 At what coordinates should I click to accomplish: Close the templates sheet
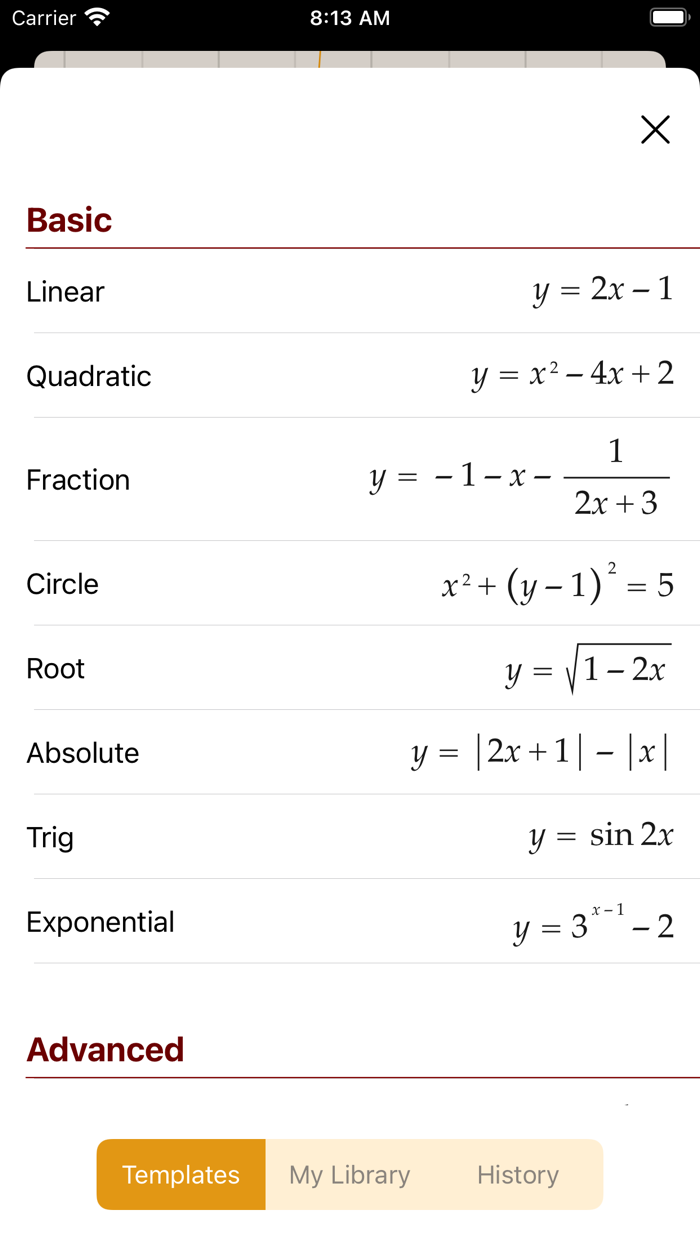655,130
